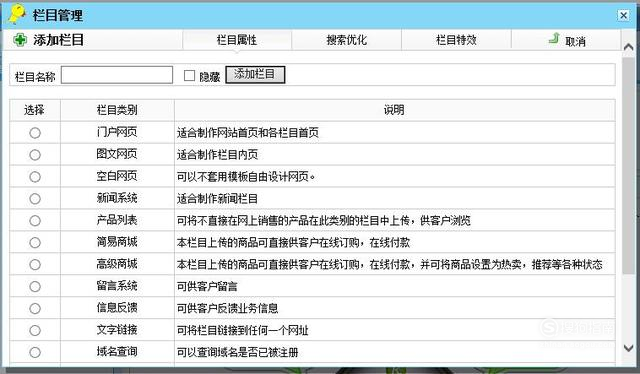The width and height of the screenshot is (640, 374).
Task: Click the 添加栏目 heading text
Action: coord(58,40)
